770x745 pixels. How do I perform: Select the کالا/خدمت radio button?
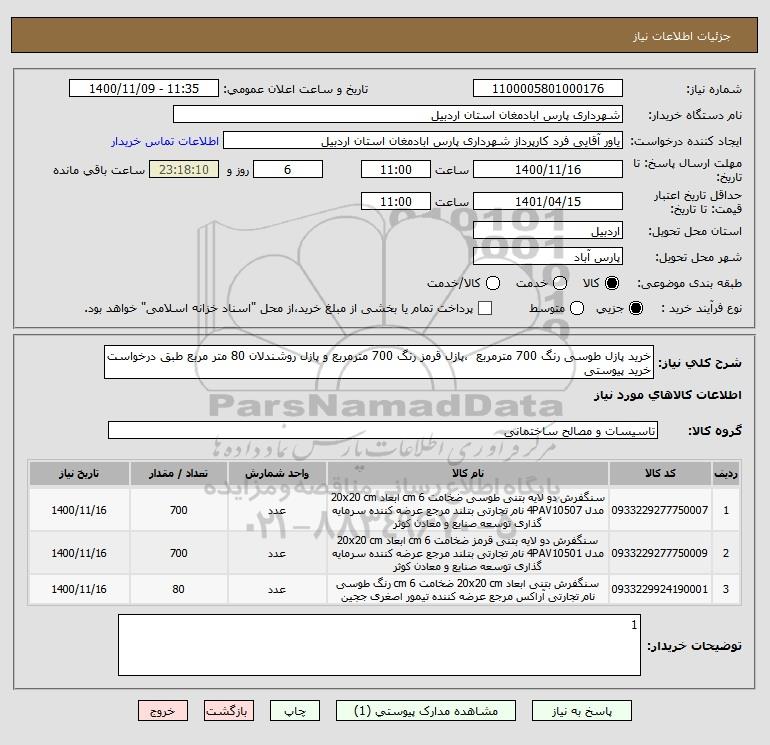click(x=493, y=283)
